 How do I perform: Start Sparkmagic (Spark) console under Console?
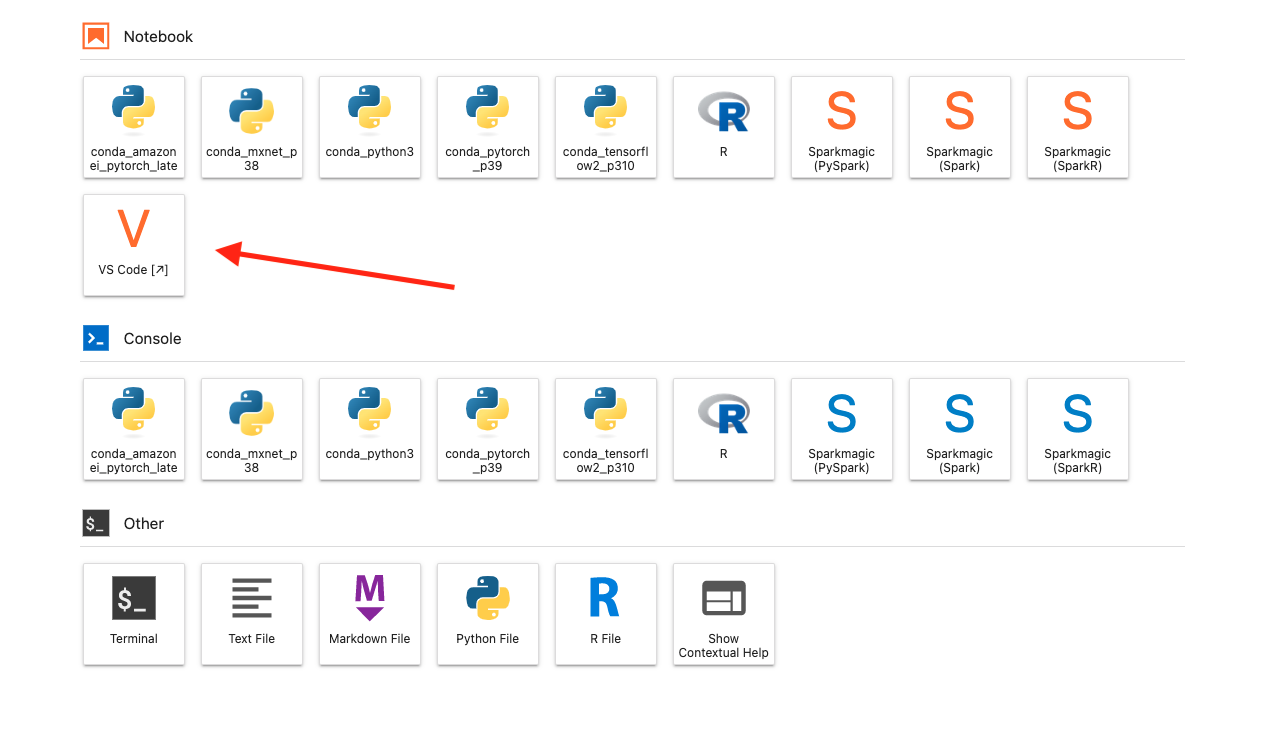pos(960,429)
